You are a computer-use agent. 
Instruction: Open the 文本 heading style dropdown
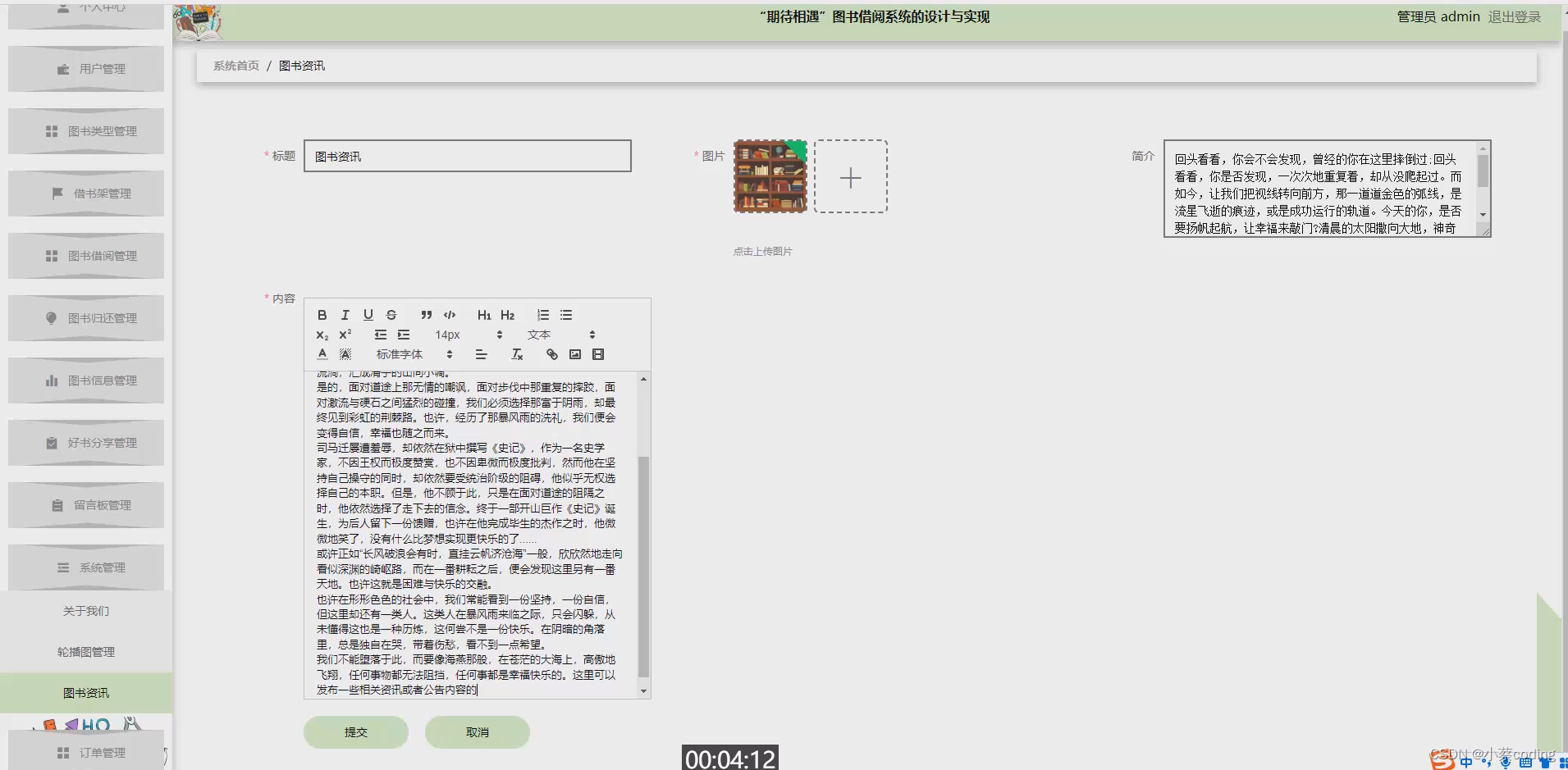(538, 334)
